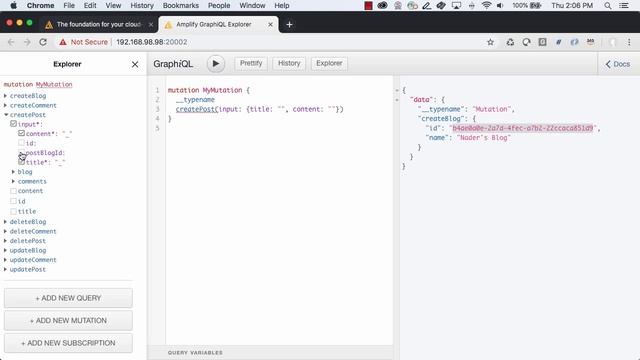Open Spotlight search in menu bar

pyautogui.click(x=608, y=5)
